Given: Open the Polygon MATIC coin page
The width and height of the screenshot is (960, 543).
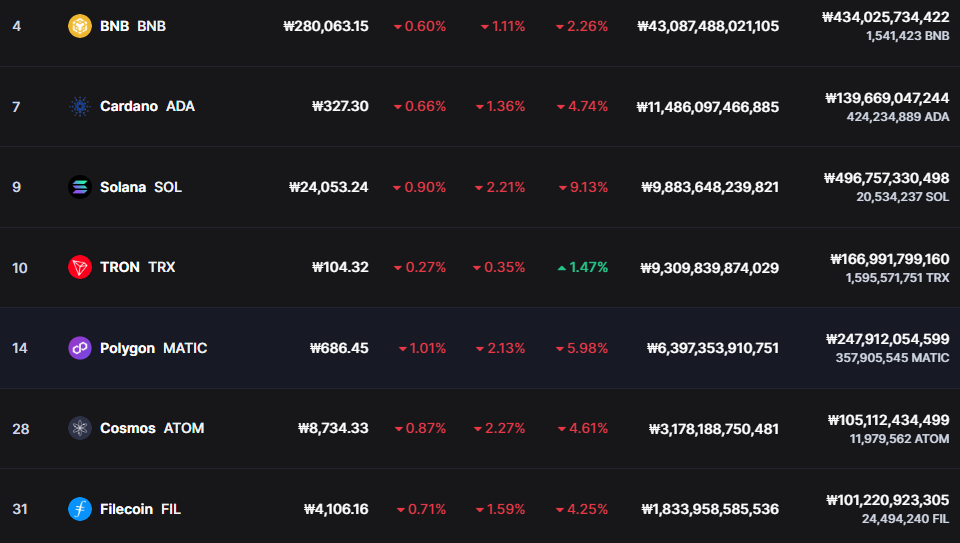Looking at the screenshot, I should tap(153, 348).
